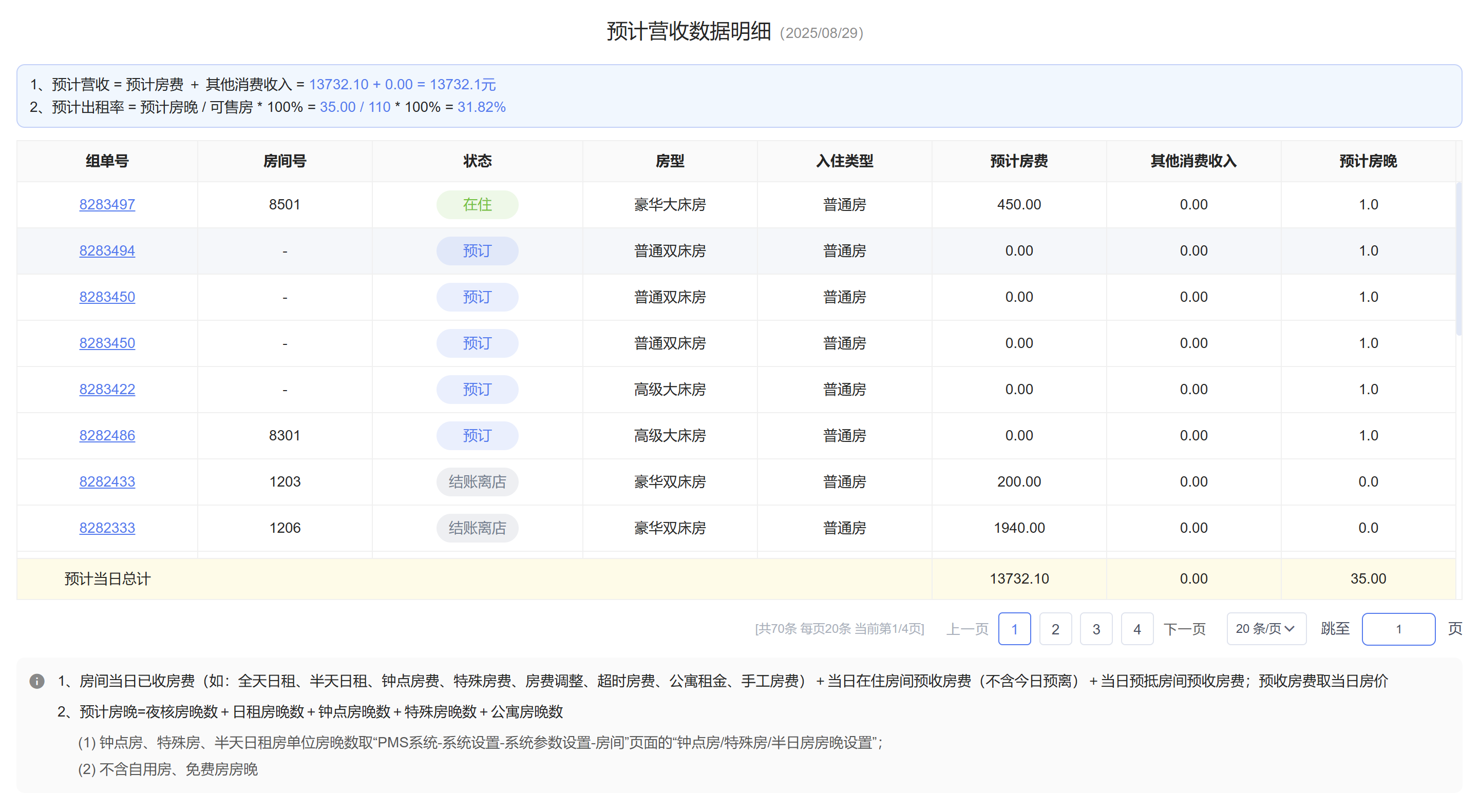
Task: Open group order 8282433
Action: [x=107, y=481]
